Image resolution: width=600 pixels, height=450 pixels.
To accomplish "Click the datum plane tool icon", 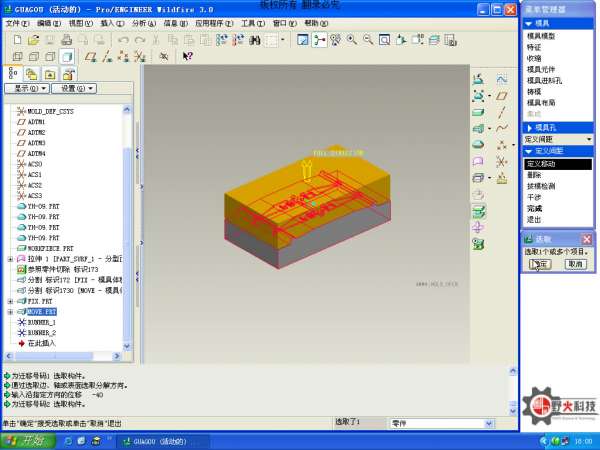I will tap(502, 96).
